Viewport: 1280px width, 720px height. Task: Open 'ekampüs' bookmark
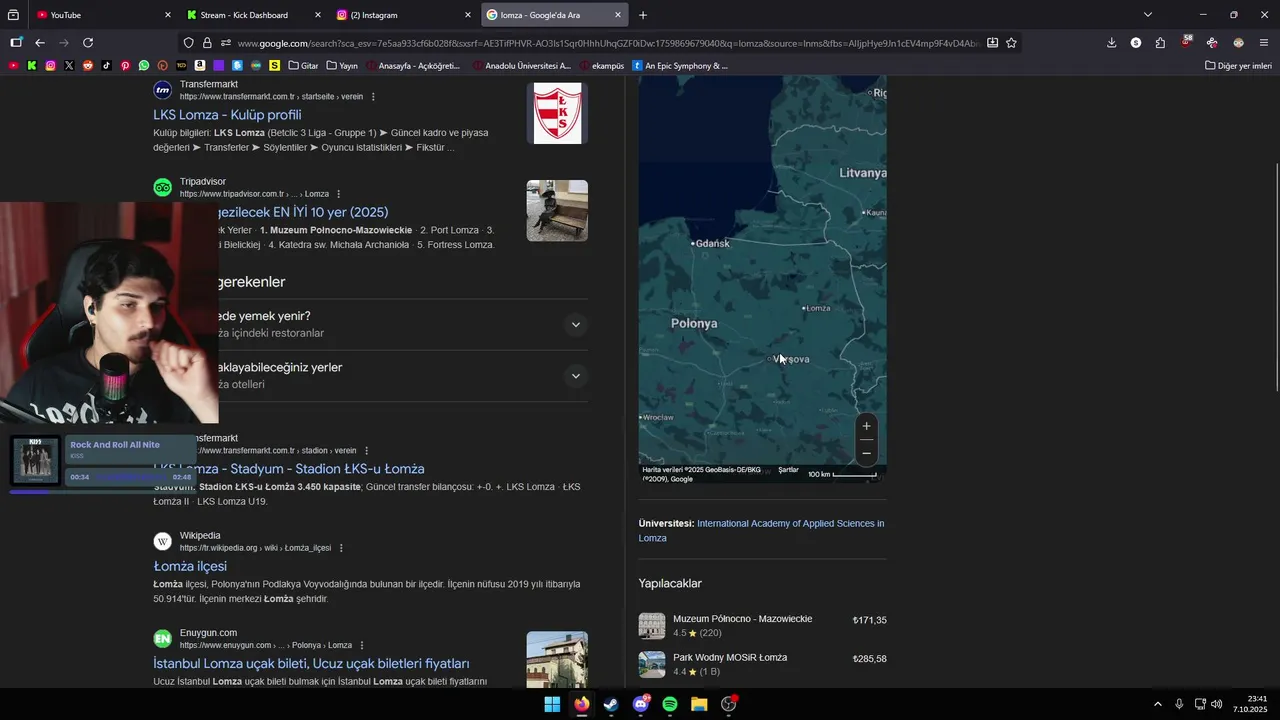pos(601,66)
